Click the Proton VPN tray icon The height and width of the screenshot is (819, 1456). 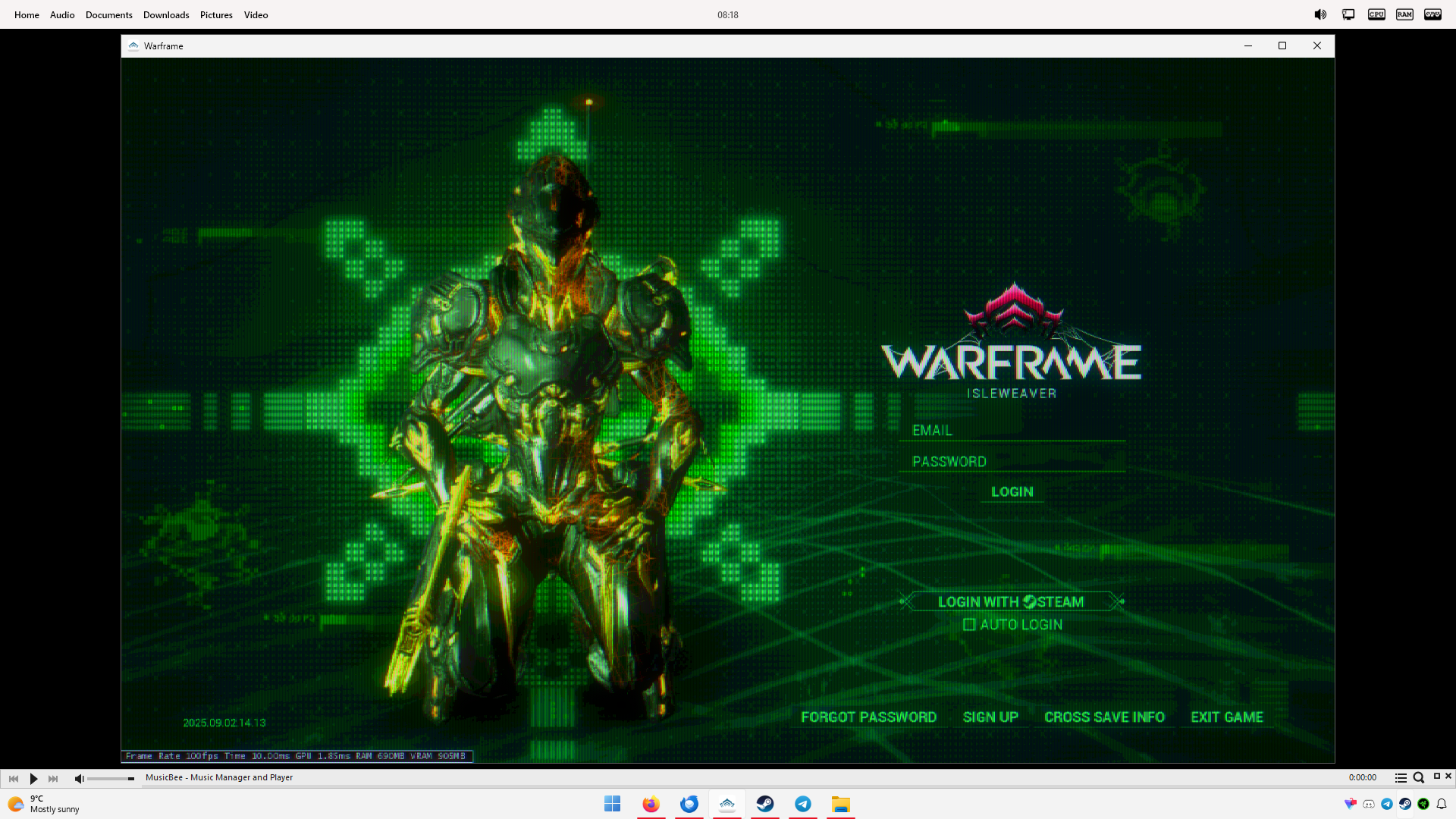coord(1351,804)
